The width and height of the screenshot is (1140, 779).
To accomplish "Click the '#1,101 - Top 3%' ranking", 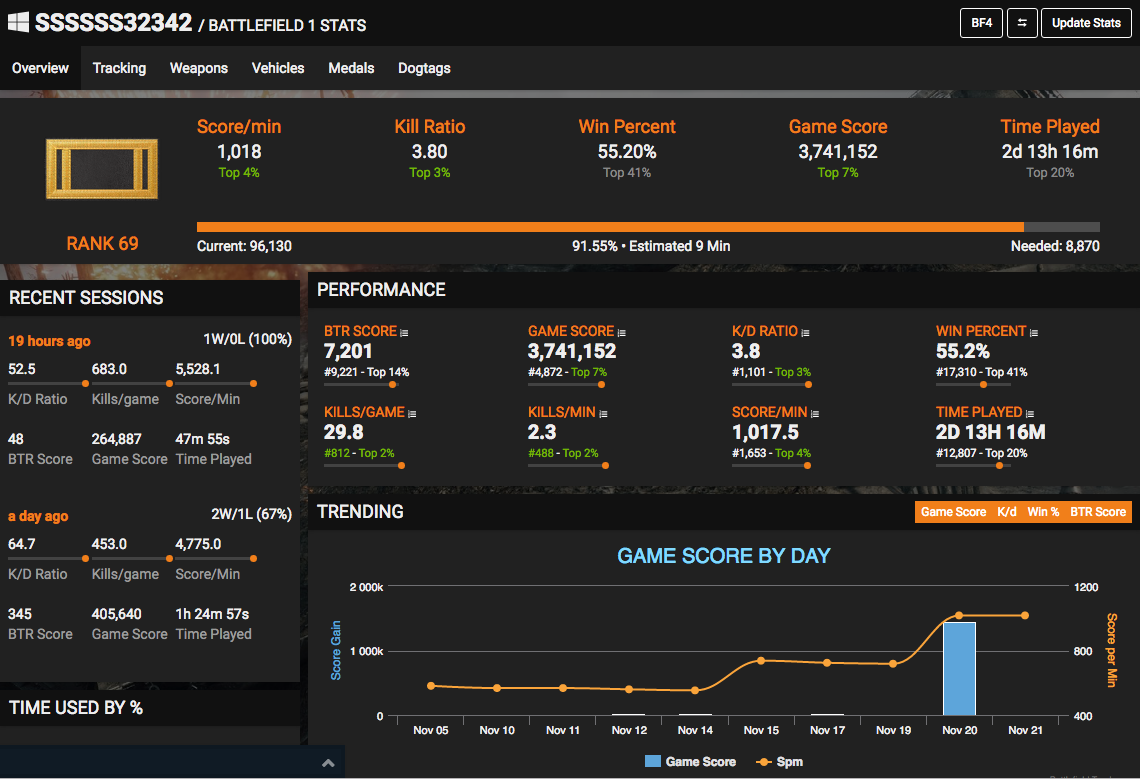I will (x=771, y=372).
